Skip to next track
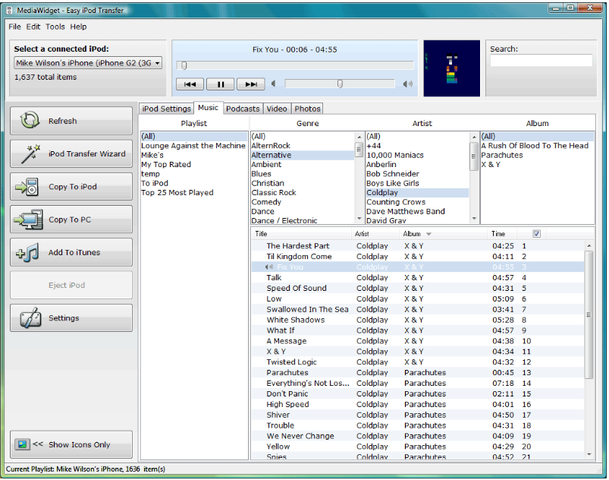609x480 pixels. click(x=251, y=84)
